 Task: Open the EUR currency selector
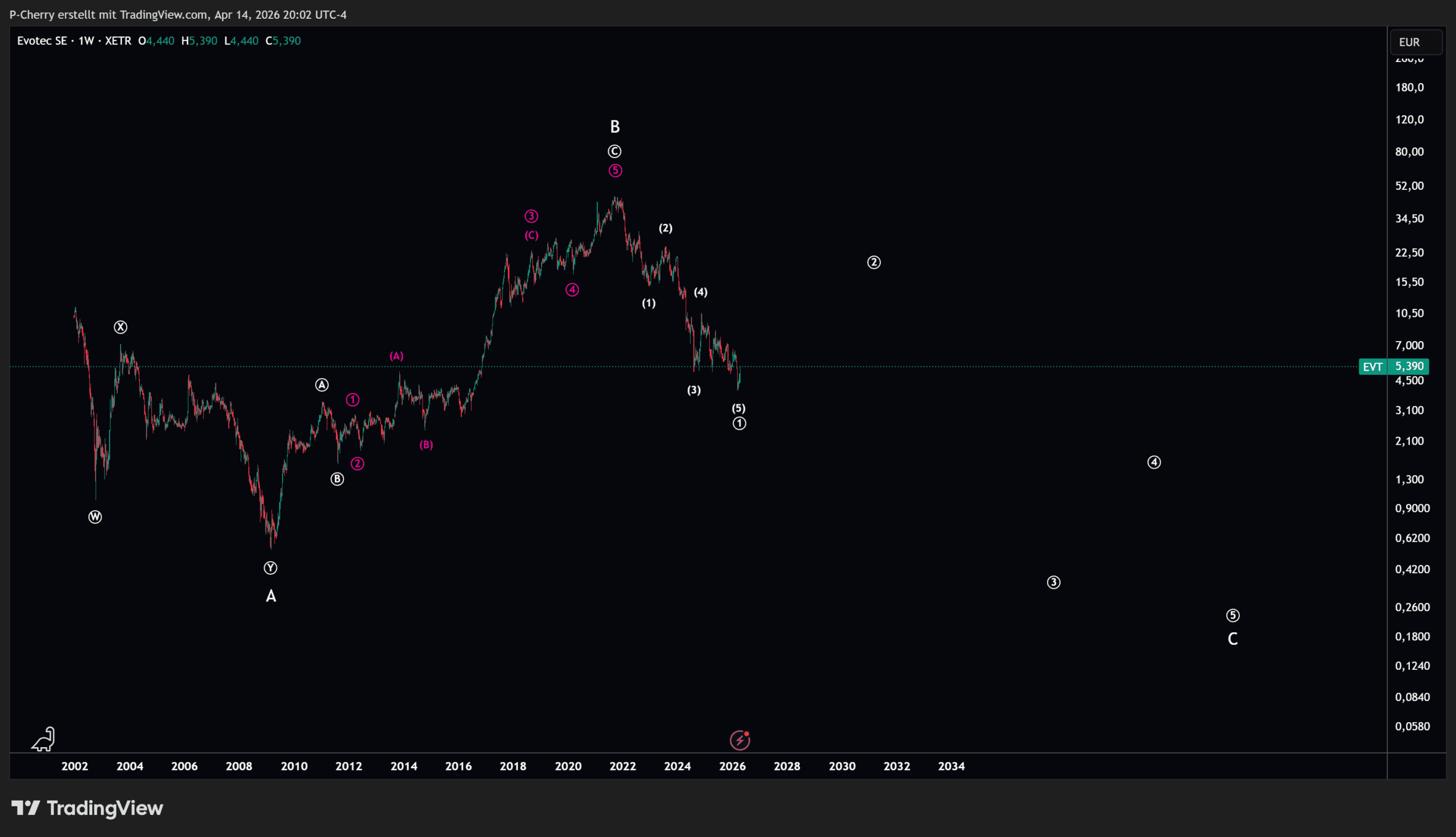(1415, 42)
